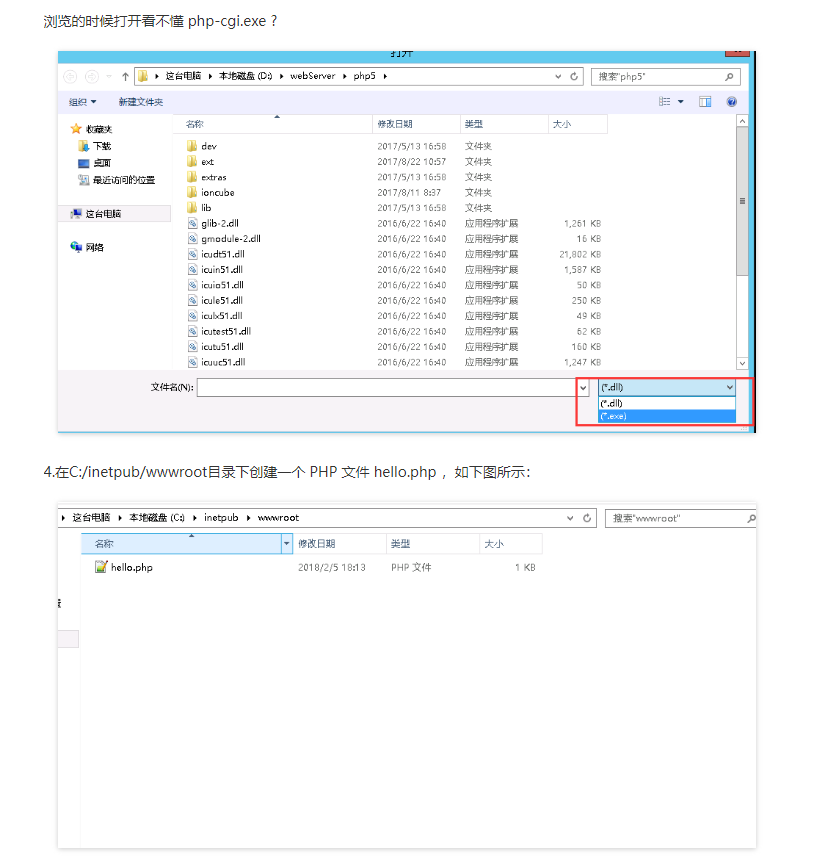Click the up-directory arrow in the php5 dialog
The height and width of the screenshot is (865, 818).
point(125,77)
